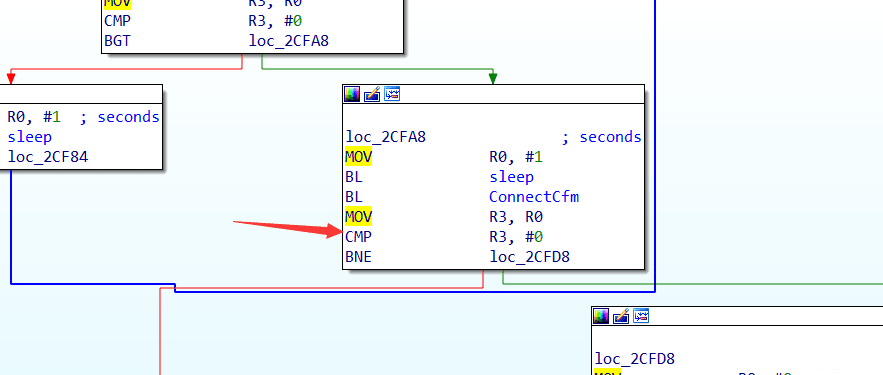Click BNE mnemonic in loc_2CFA8 block
This screenshot has height=375, width=883.
coord(358,257)
